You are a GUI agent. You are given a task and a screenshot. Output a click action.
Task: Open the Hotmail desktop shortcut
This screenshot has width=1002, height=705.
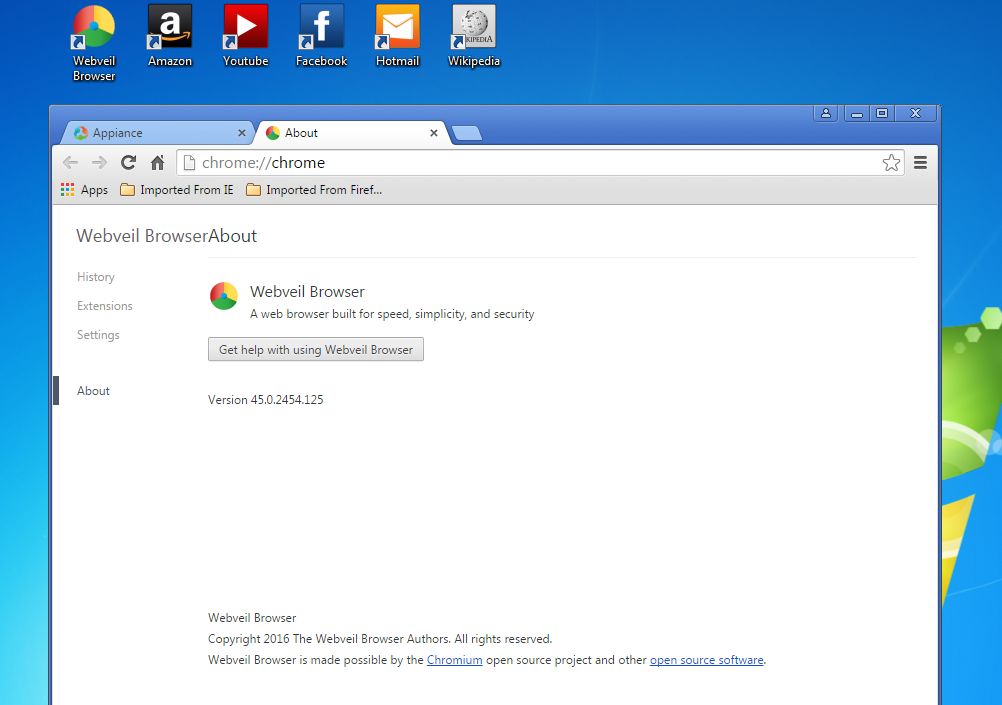(x=397, y=36)
